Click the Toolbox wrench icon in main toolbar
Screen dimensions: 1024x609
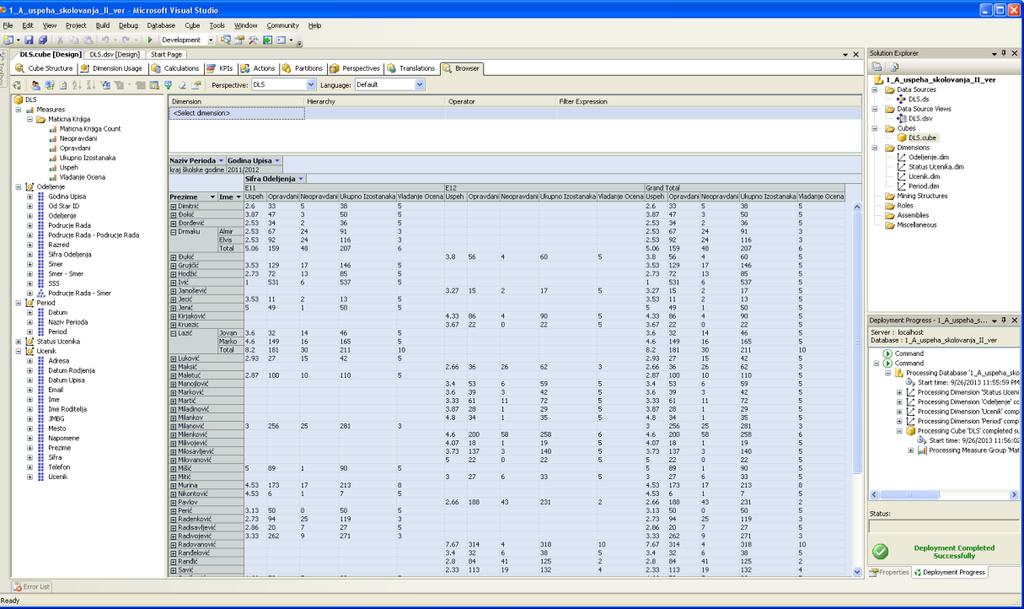click(x=253, y=40)
